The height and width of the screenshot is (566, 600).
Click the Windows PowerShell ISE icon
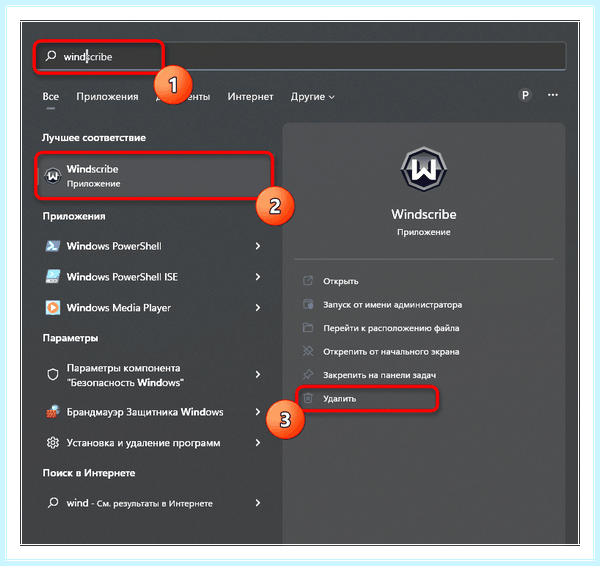click(x=53, y=276)
